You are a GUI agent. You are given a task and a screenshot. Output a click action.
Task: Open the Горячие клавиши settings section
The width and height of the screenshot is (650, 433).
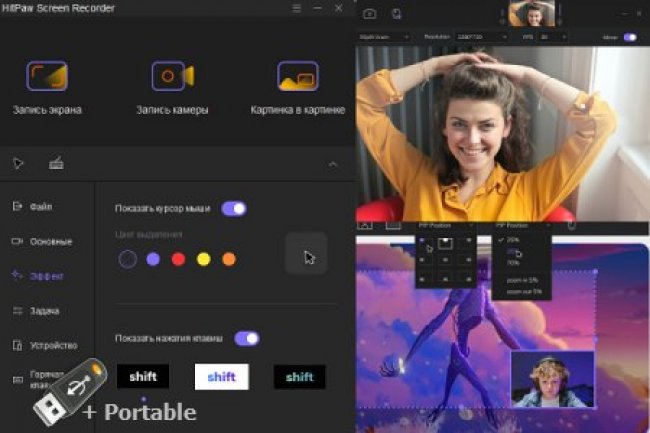tap(39, 380)
